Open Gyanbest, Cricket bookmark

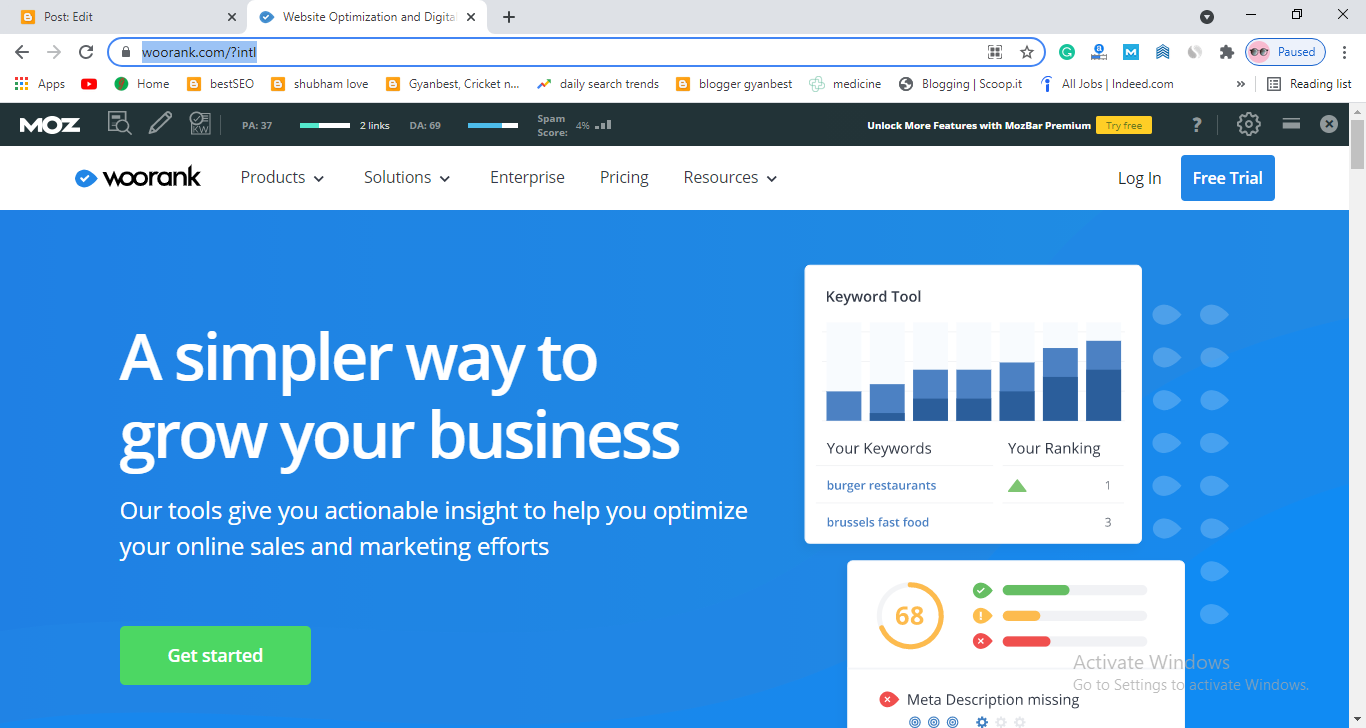pos(452,84)
